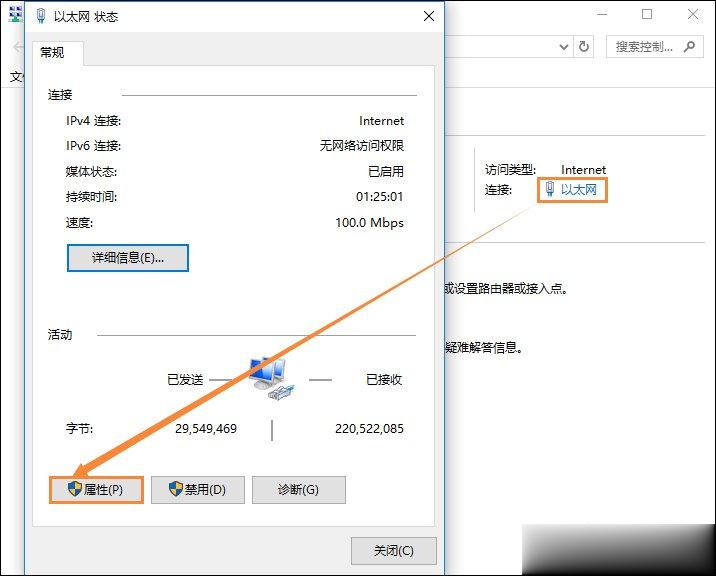716x576 pixels.
Task: Click the IPv6 连接: label
Action: (x=94, y=146)
